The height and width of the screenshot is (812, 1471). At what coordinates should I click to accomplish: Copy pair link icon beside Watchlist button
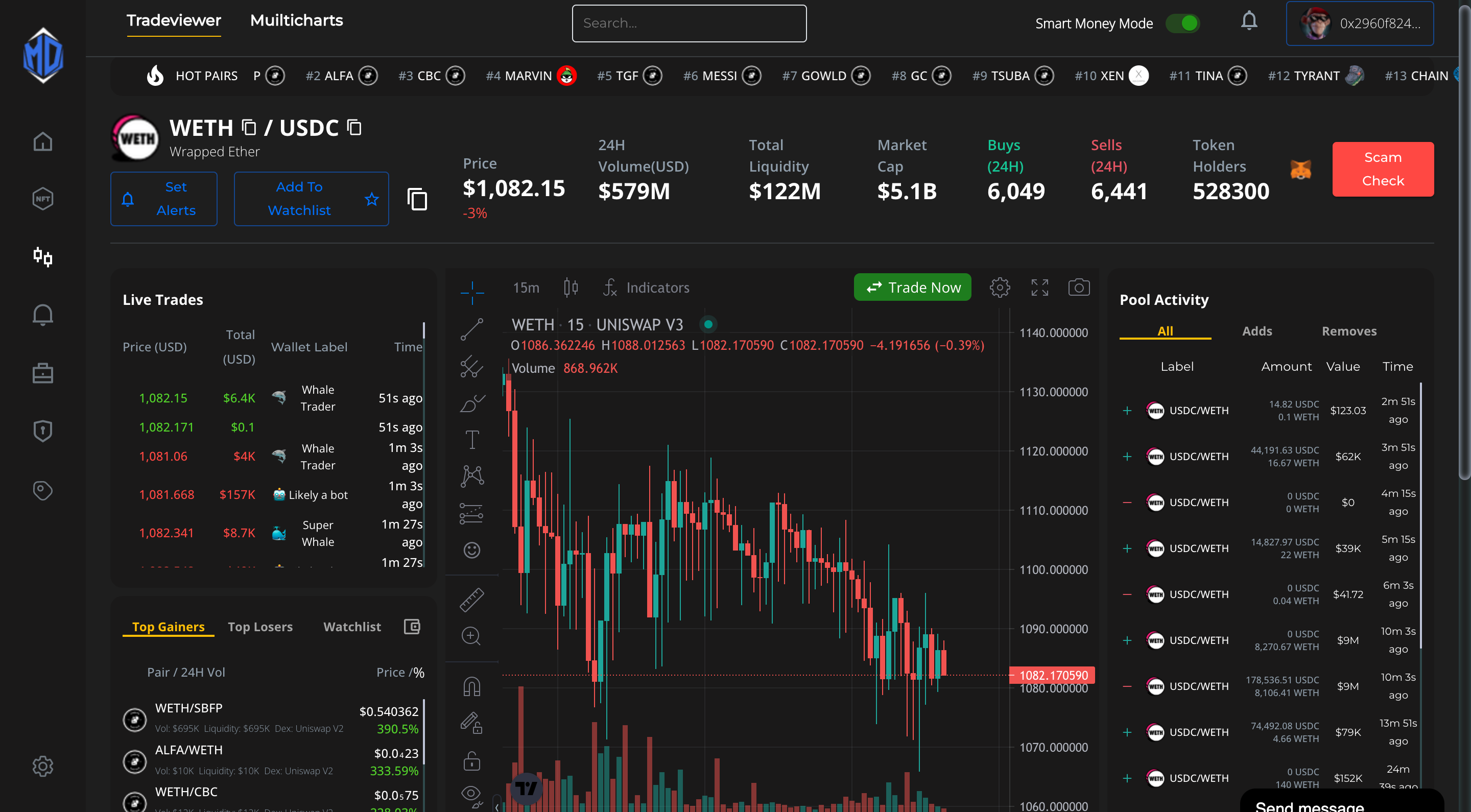pyautogui.click(x=417, y=199)
